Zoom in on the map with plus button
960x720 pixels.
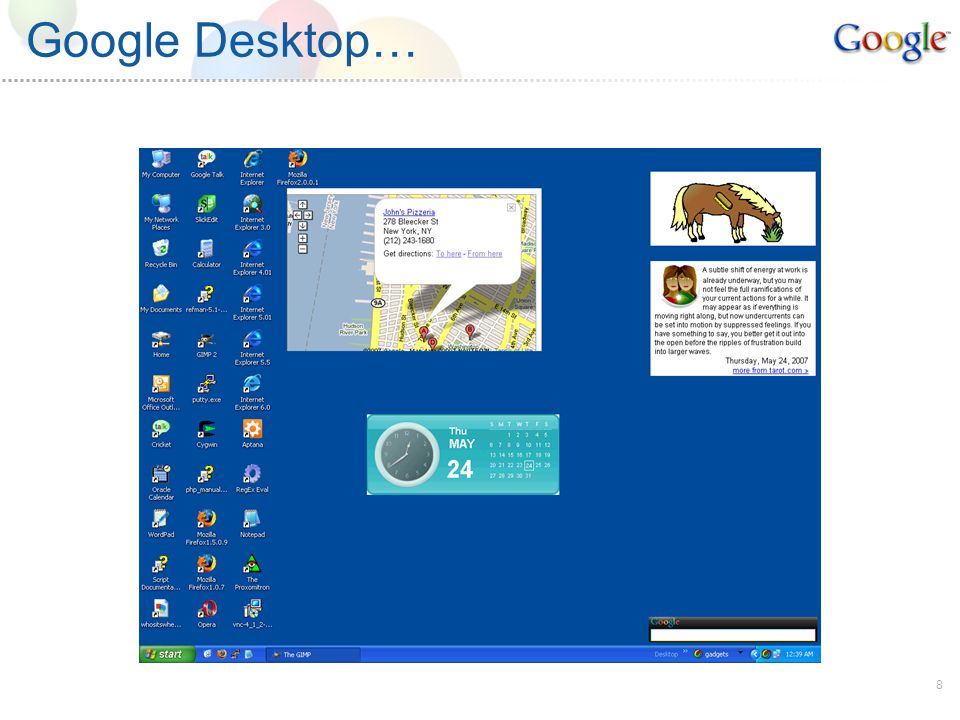pyautogui.click(x=303, y=239)
